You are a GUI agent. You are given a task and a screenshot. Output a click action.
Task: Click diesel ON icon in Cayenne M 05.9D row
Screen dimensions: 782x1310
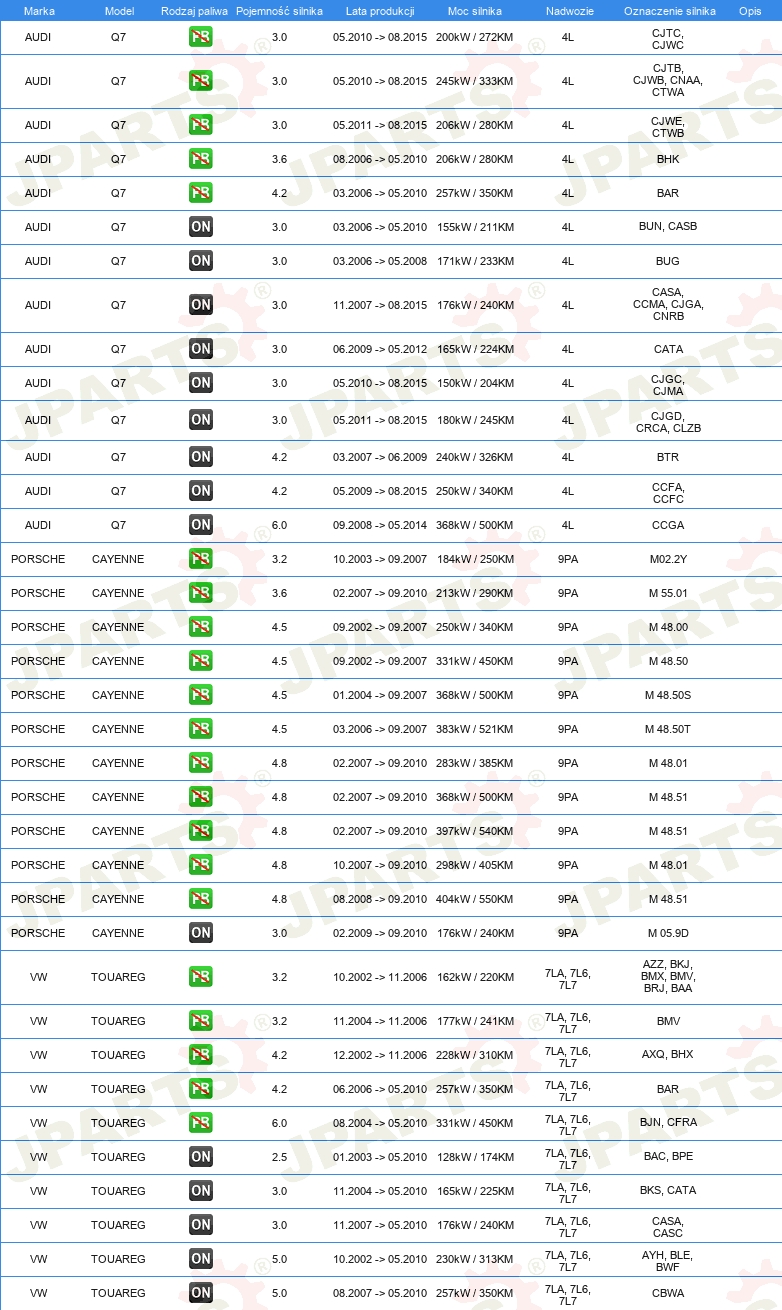coord(201,933)
